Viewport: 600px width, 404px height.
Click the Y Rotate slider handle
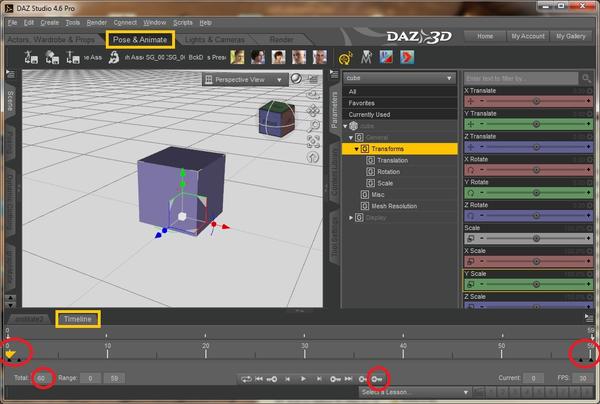click(536, 192)
